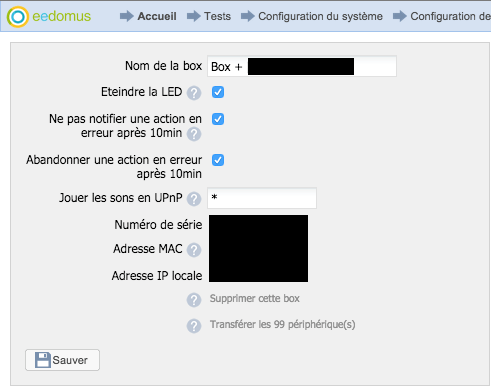Image resolution: width=491 pixels, height=386 pixels.
Task: Open Configuration du système menu
Action: tap(320, 16)
